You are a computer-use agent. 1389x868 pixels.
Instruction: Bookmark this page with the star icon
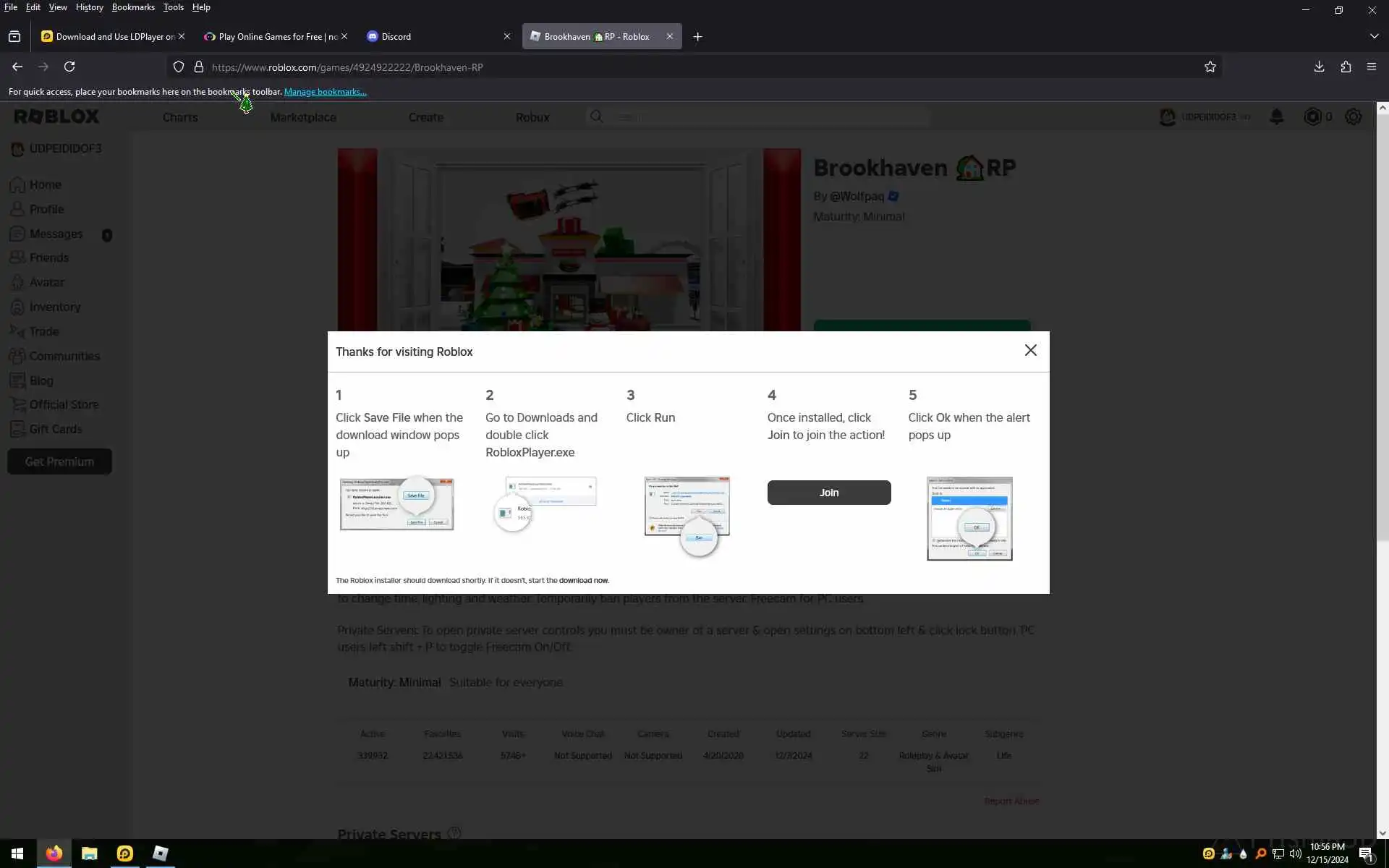point(1210,67)
